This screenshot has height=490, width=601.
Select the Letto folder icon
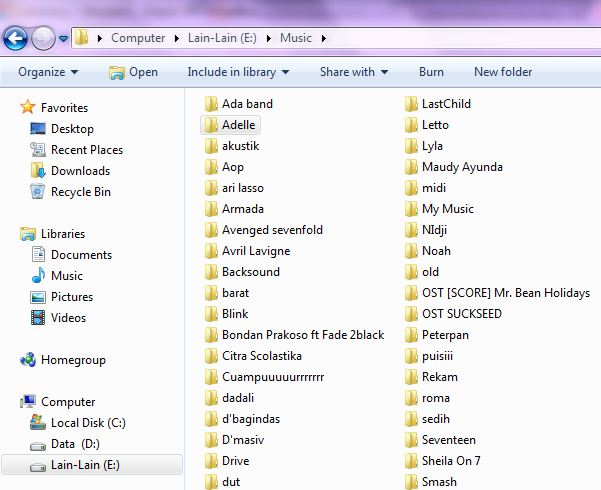point(411,125)
